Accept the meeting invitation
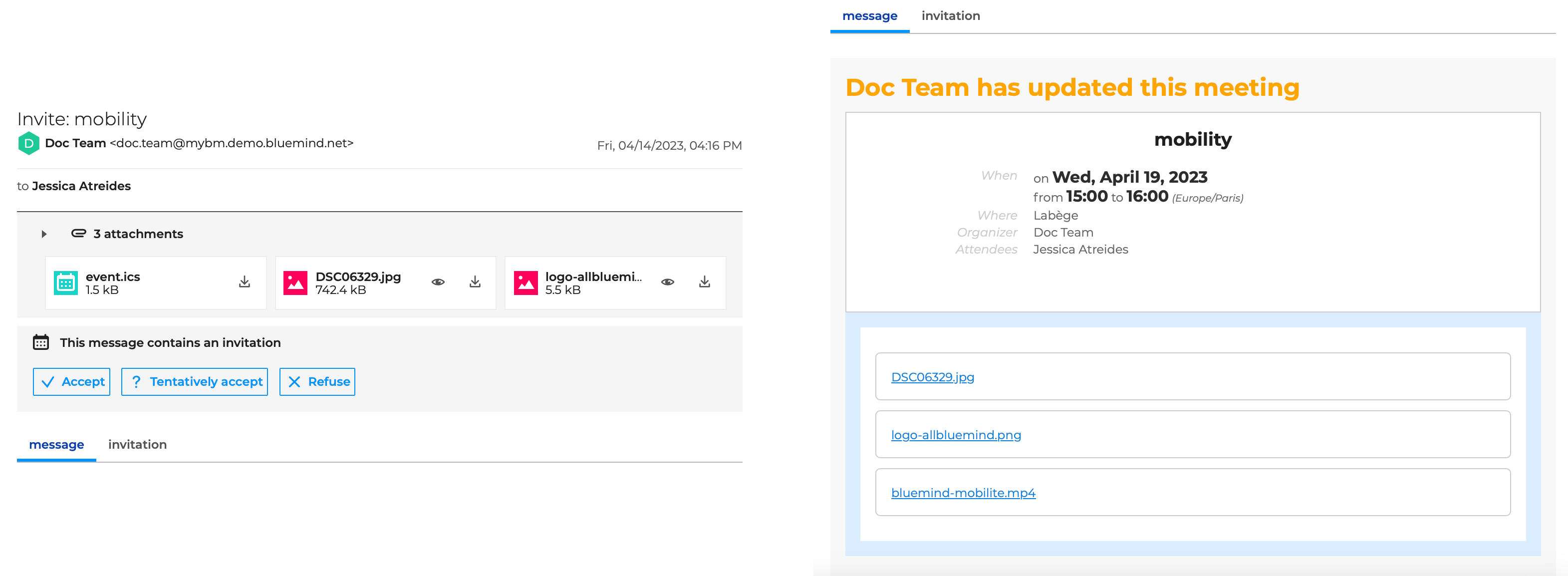This screenshot has width=1568, height=576. pyautogui.click(x=72, y=382)
